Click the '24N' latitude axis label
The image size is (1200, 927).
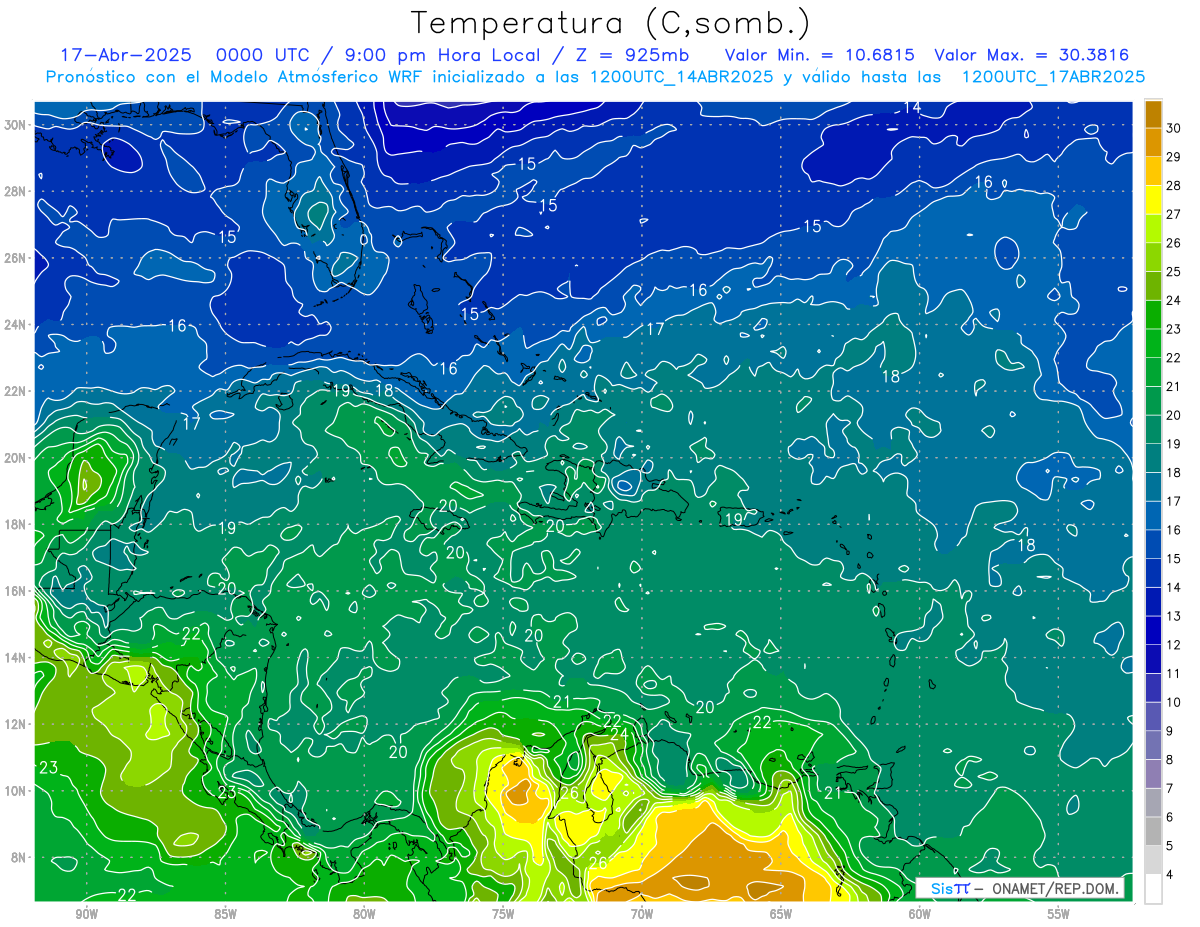15,325
